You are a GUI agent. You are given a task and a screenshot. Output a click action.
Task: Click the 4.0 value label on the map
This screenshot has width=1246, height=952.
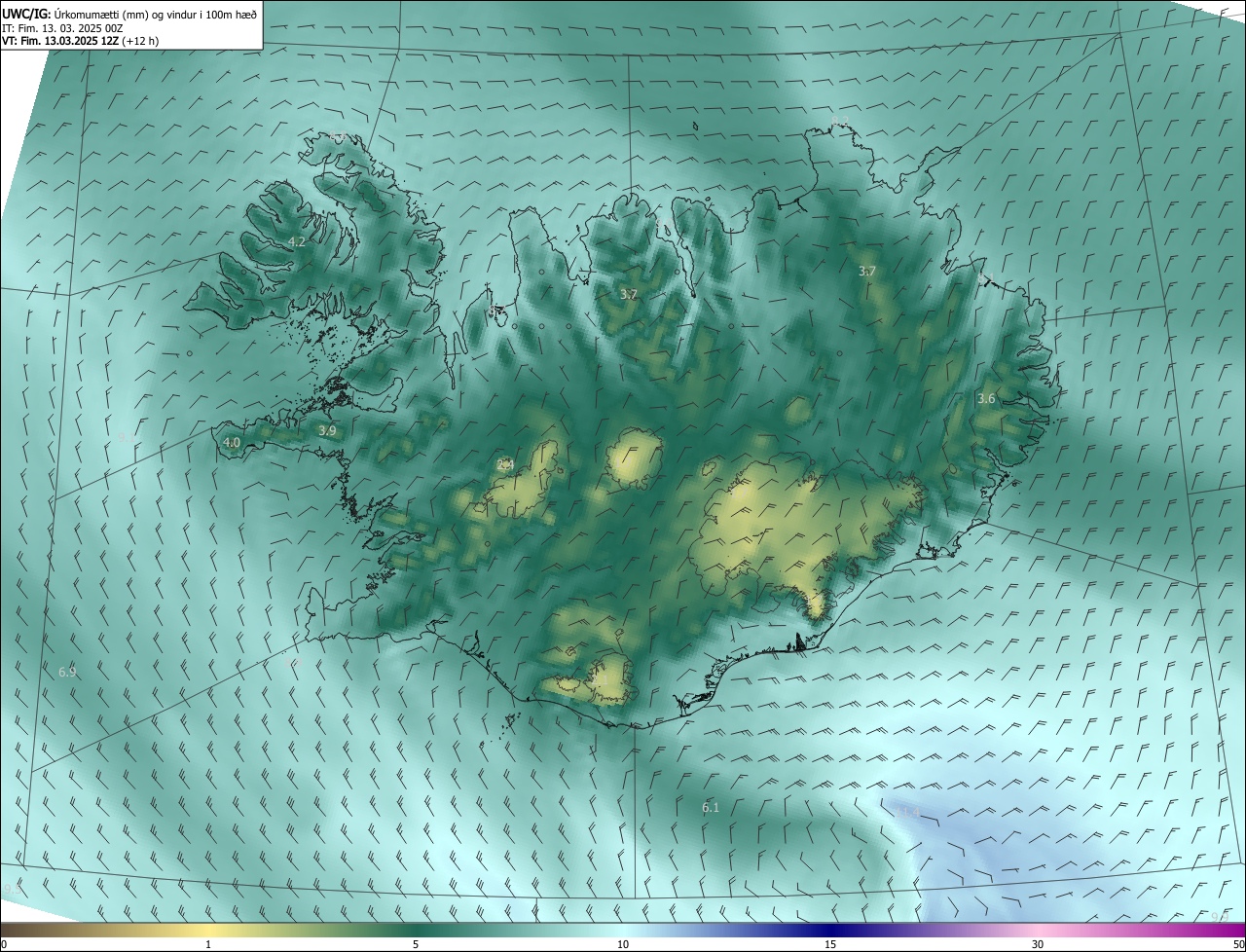tap(232, 442)
